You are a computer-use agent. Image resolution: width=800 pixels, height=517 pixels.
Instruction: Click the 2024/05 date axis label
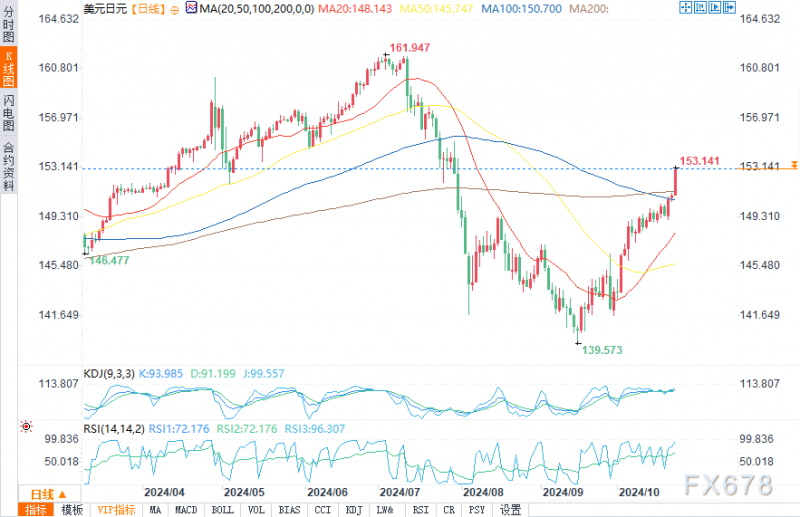tap(244, 493)
